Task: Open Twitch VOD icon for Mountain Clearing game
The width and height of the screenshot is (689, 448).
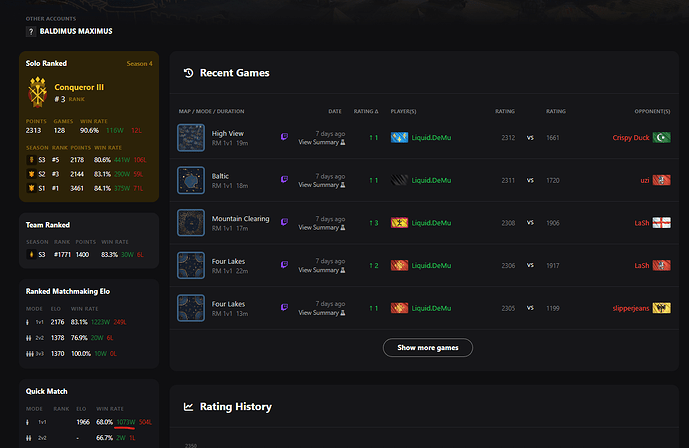Action: (x=284, y=222)
